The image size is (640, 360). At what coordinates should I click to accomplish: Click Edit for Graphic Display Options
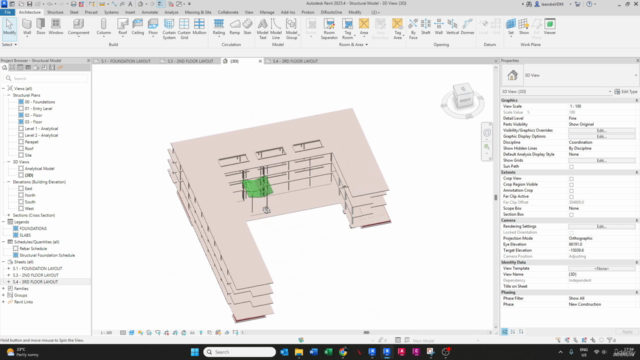click(x=602, y=136)
